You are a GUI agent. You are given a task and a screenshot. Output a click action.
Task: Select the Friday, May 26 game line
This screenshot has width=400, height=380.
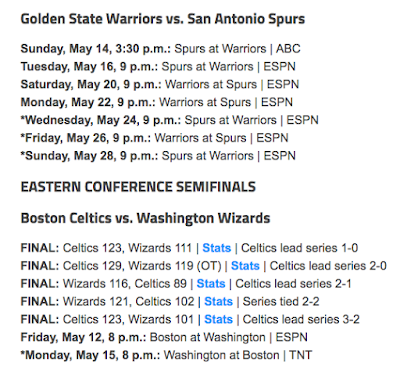tap(154, 138)
